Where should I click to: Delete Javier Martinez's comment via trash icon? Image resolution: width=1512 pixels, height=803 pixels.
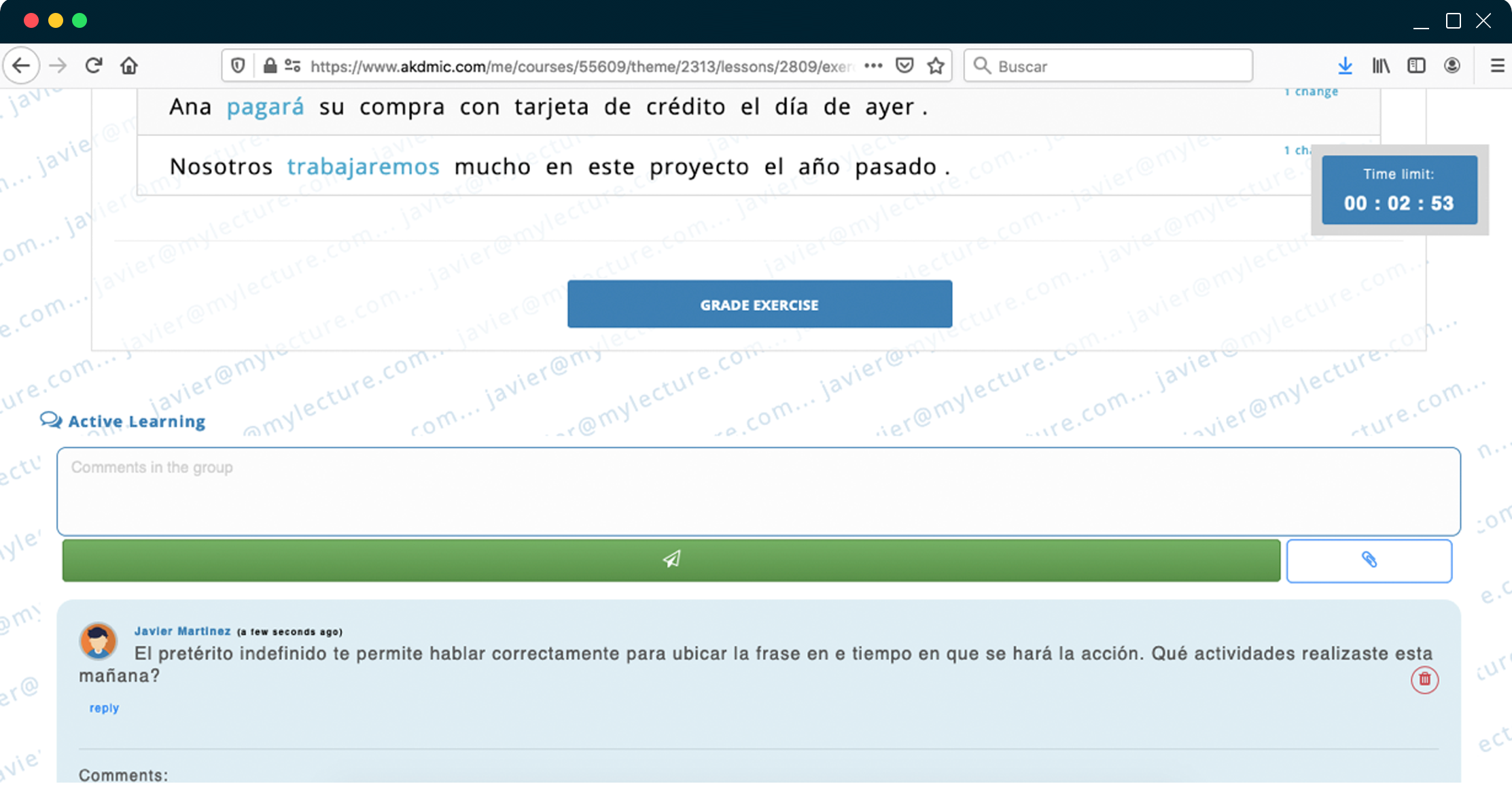(1424, 680)
